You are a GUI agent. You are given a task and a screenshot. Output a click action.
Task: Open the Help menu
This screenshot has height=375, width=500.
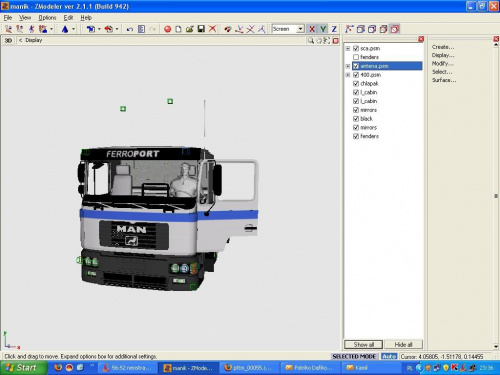[86, 18]
